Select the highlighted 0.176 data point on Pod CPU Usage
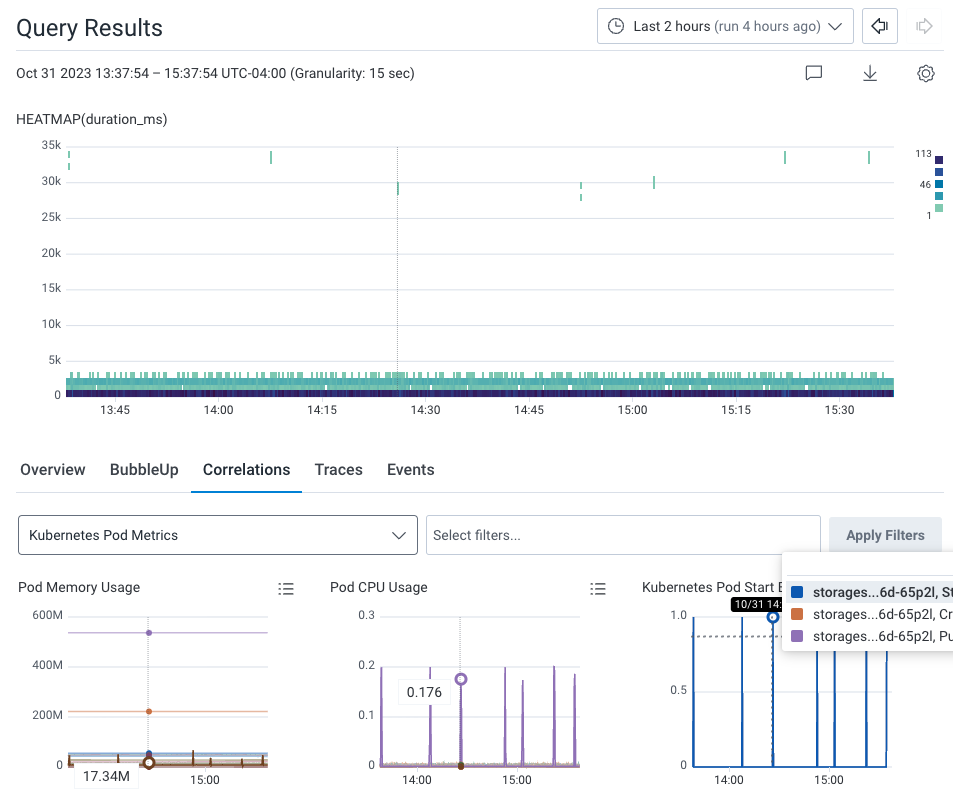This screenshot has height=795, width=953. (461, 678)
